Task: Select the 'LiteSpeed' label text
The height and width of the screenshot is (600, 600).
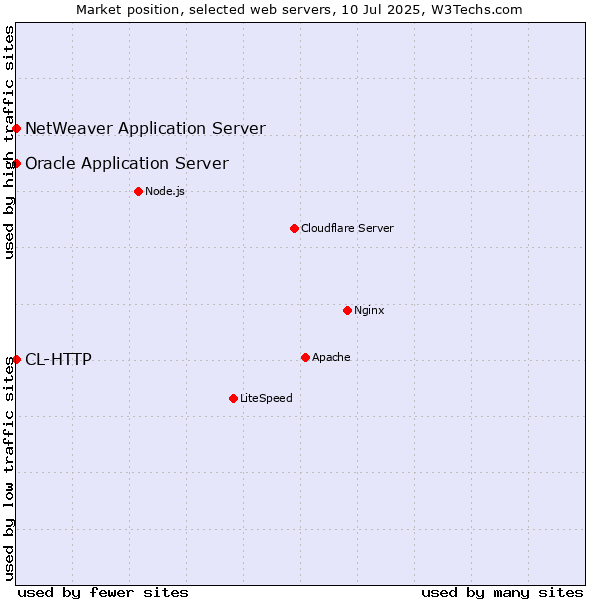Action: 266,398
